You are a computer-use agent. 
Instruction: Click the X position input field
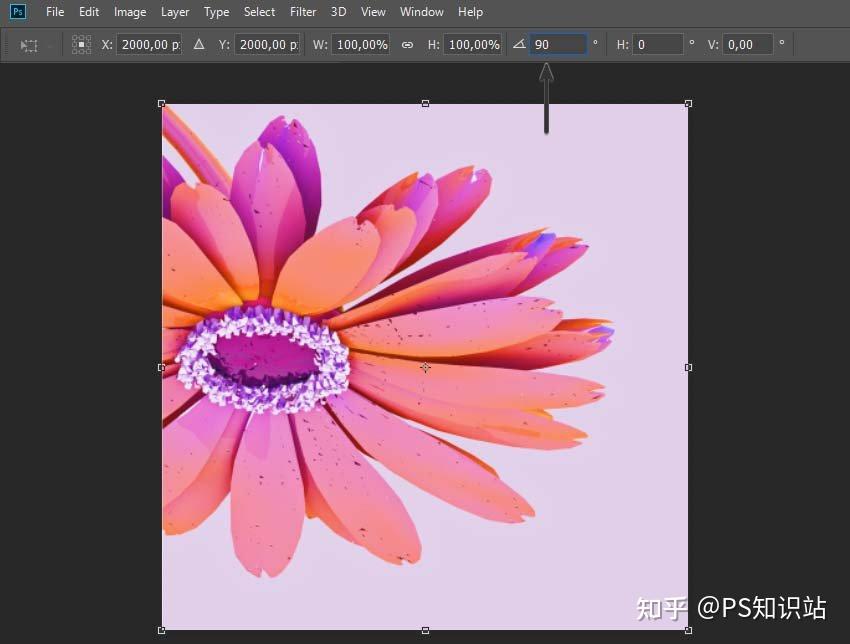[149, 45]
